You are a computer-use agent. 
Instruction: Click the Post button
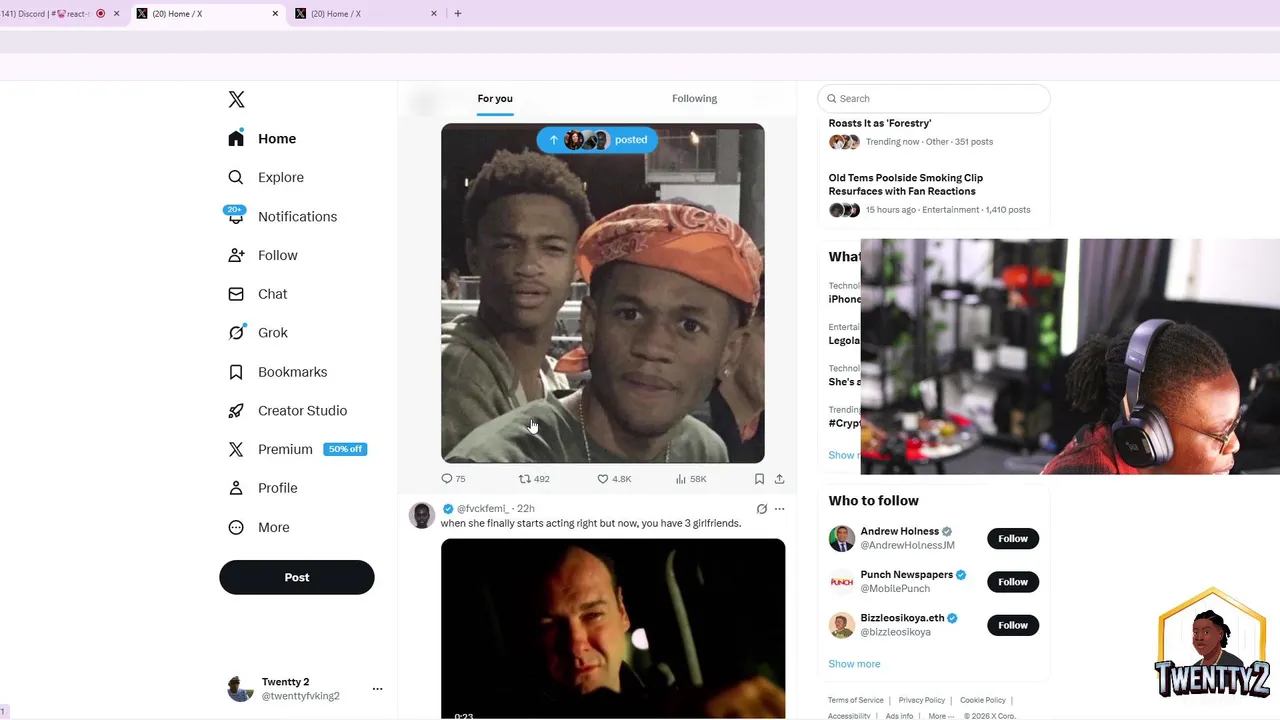click(297, 577)
